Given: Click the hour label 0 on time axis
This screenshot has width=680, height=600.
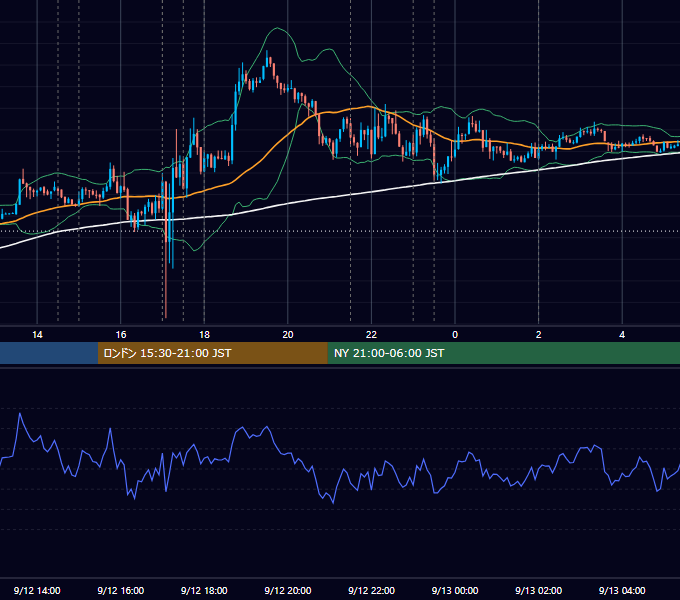Looking at the screenshot, I should (x=455, y=335).
